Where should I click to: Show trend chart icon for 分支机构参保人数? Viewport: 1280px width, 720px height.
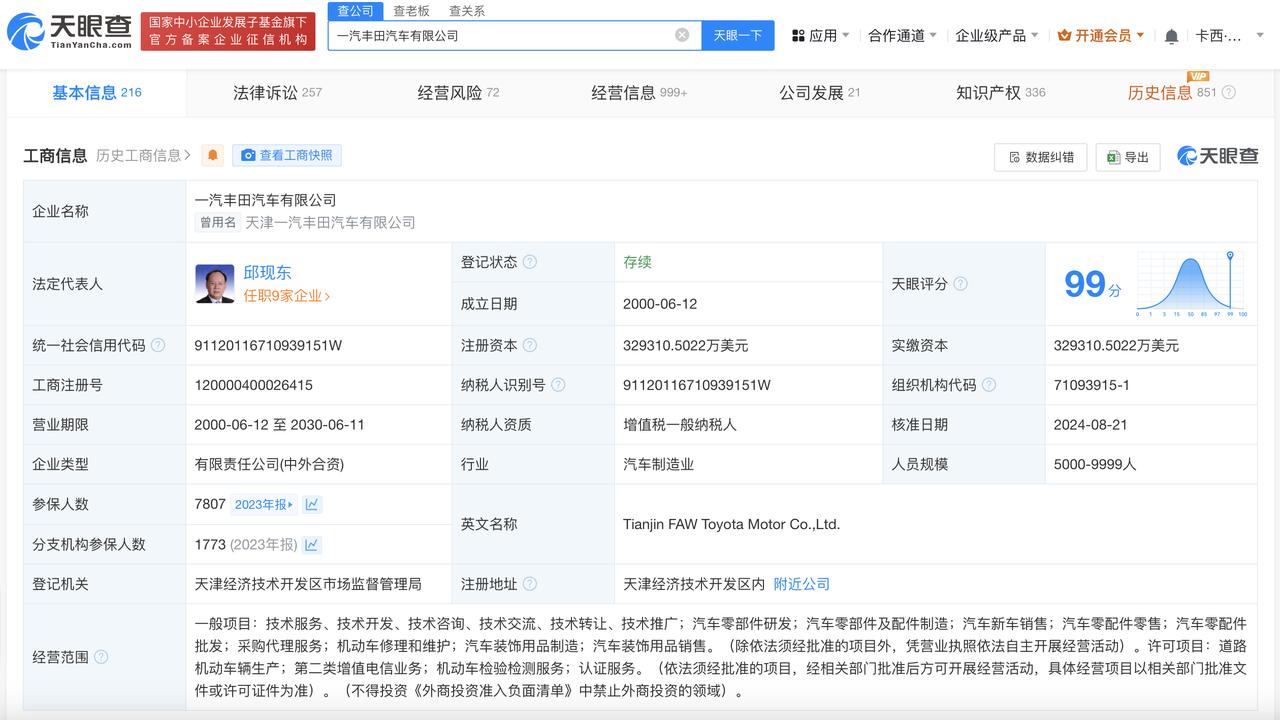(312, 545)
